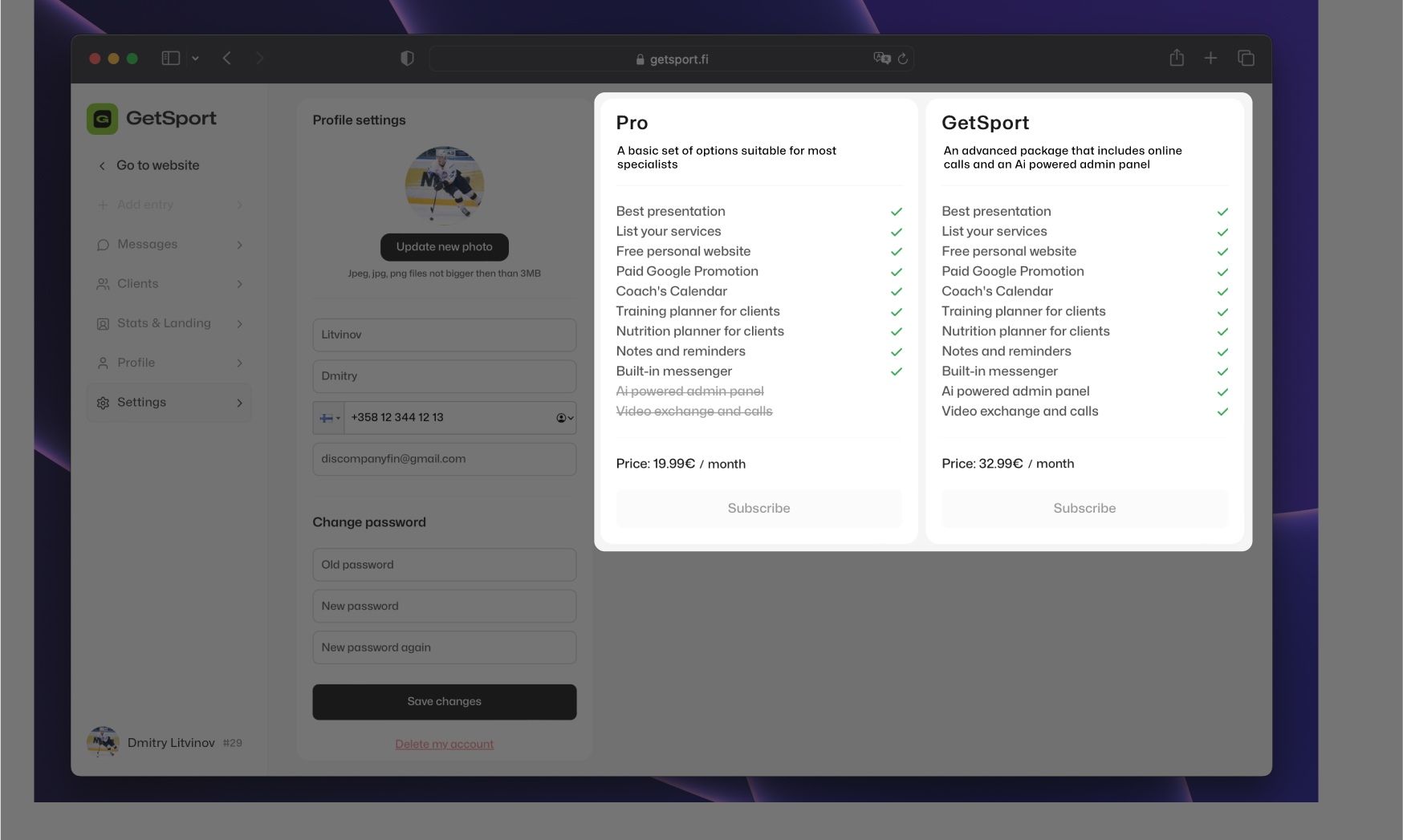Click Pro plan Built-in messenger checkmark
1403x840 pixels.
point(897,371)
